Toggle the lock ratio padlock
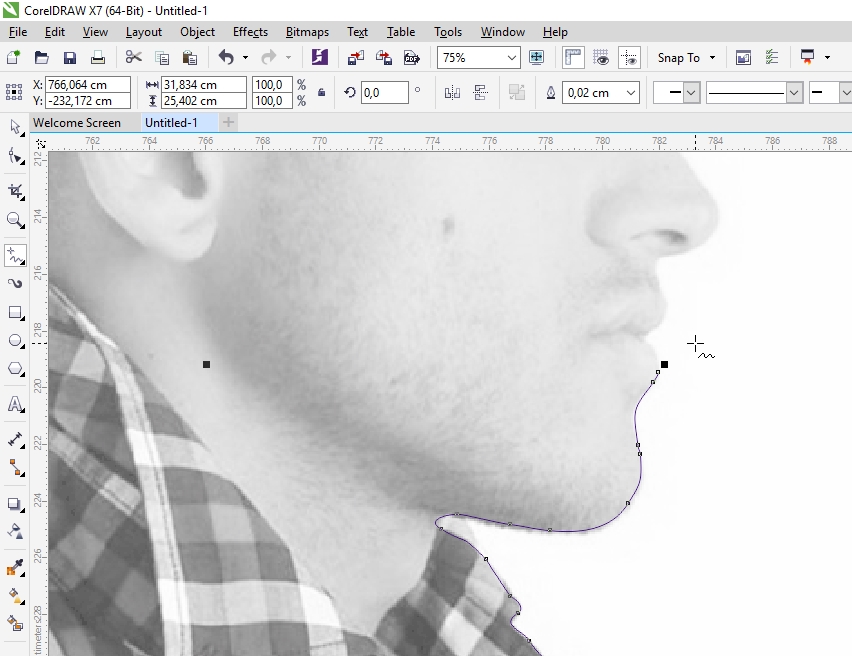852x656 pixels. (321, 93)
